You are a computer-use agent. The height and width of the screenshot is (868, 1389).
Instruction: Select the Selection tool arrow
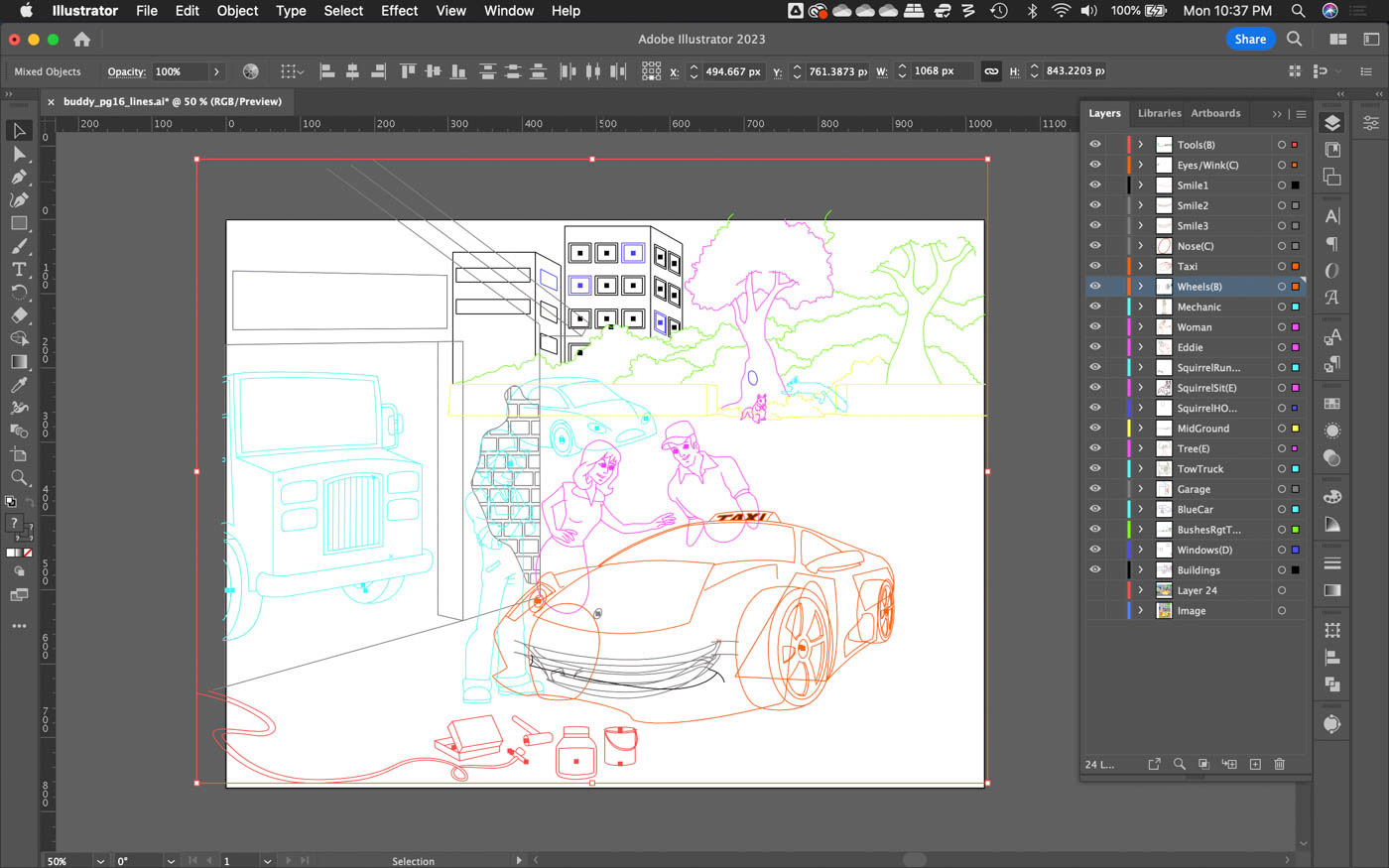click(19, 131)
